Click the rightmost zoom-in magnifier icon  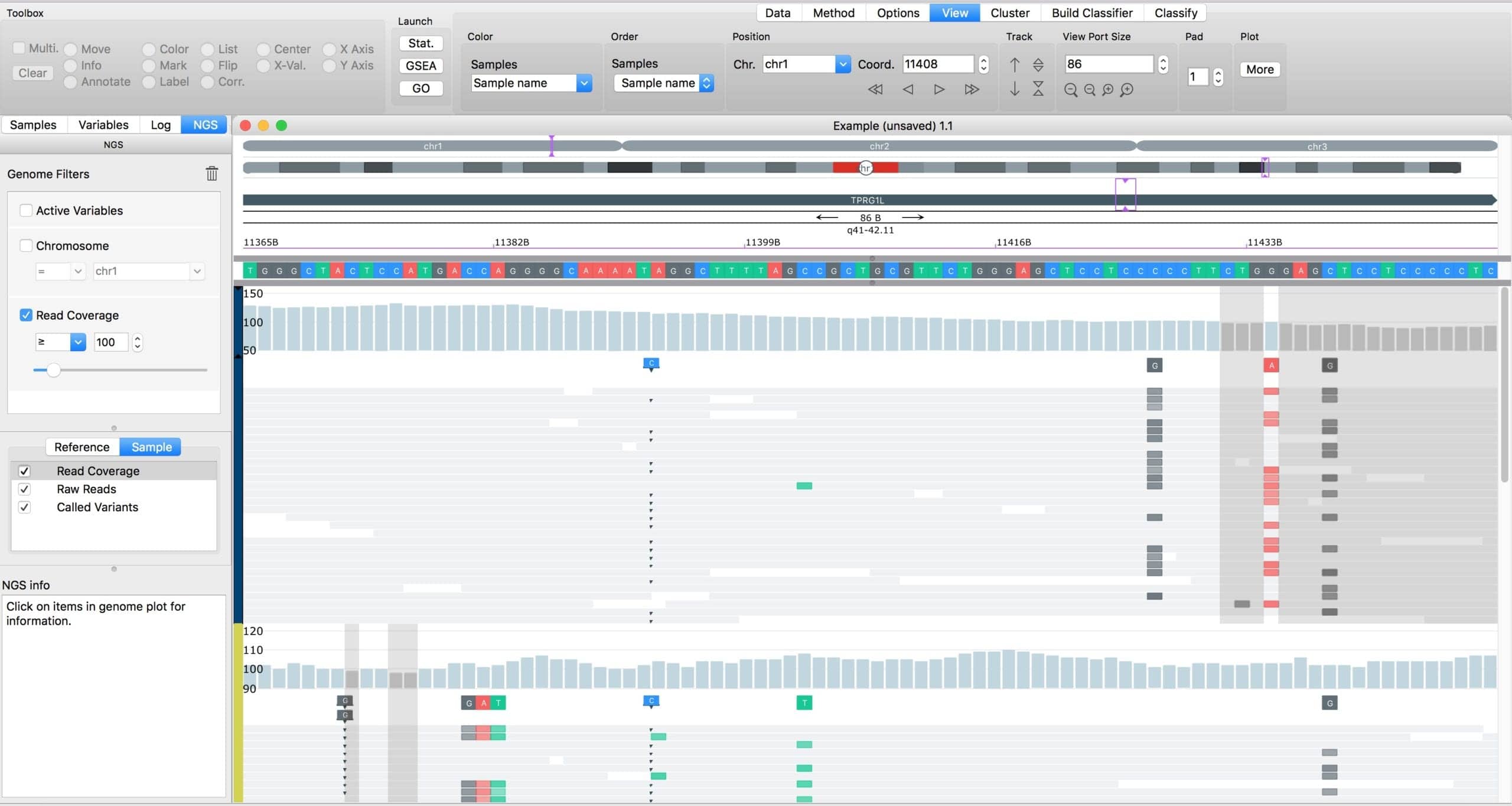pos(1127,90)
